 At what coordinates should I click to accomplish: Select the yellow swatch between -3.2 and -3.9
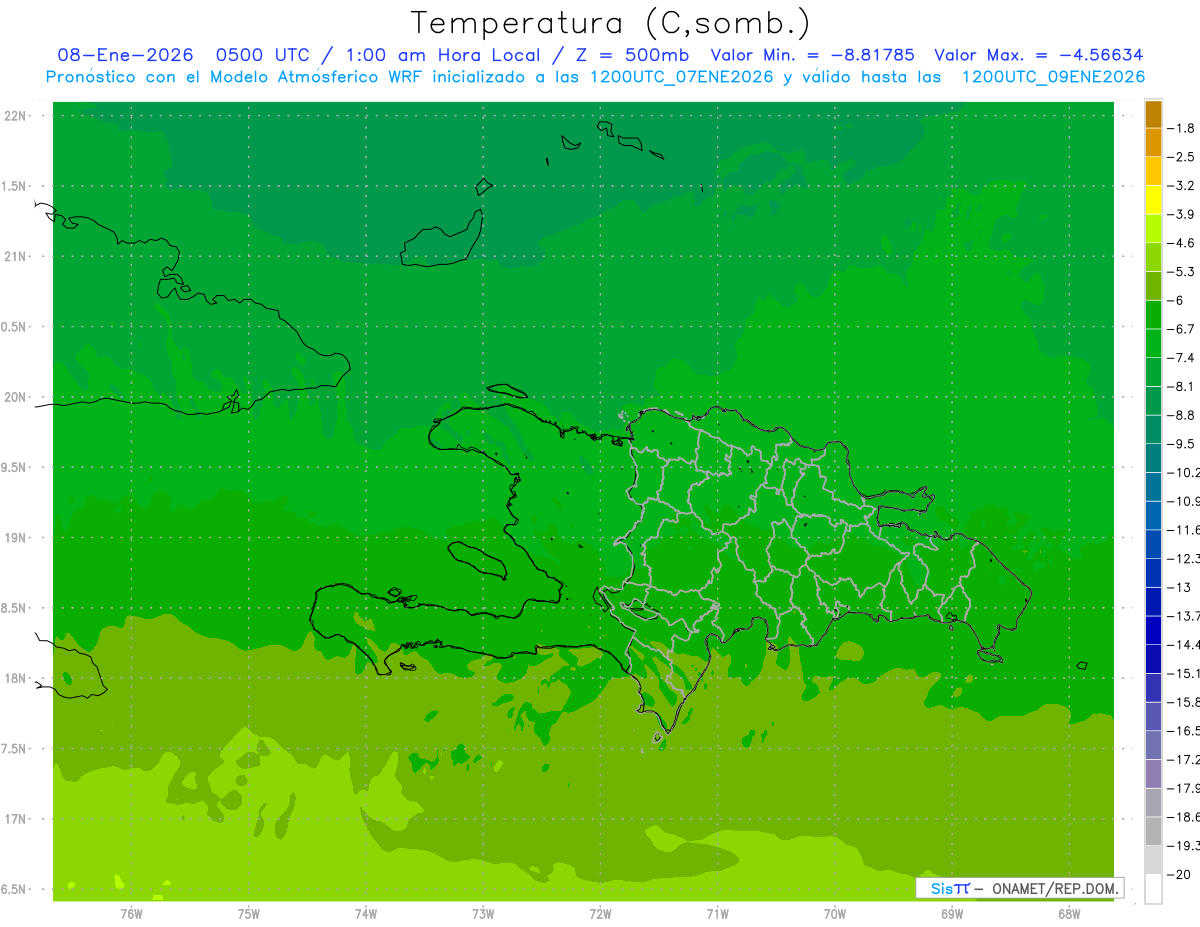[1153, 200]
